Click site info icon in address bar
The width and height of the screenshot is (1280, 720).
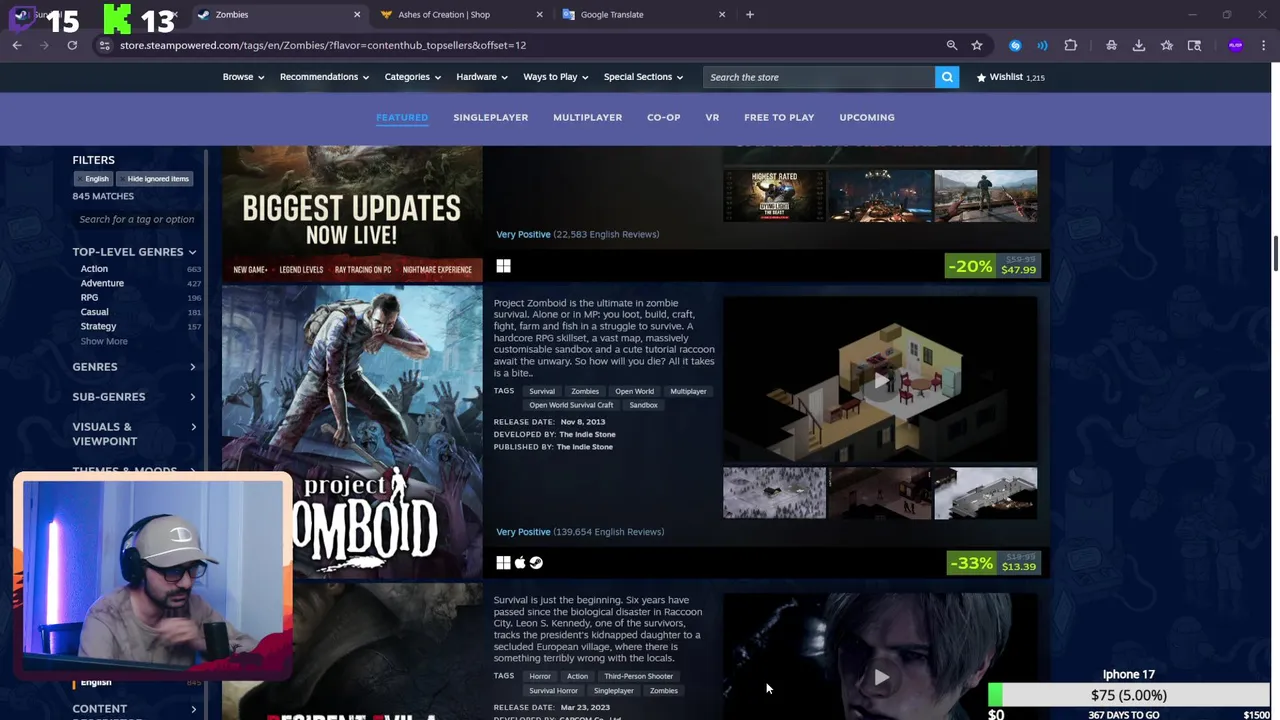tap(104, 45)
